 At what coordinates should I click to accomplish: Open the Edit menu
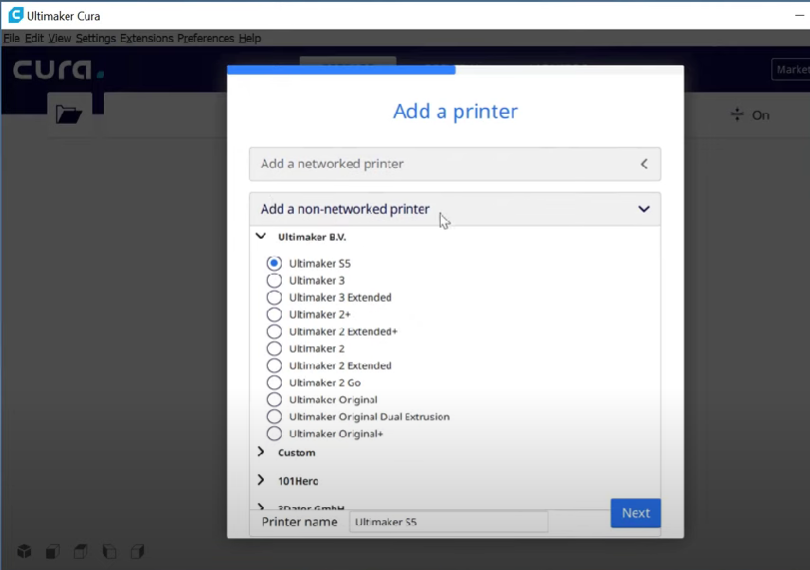click(x=34, y=38)
